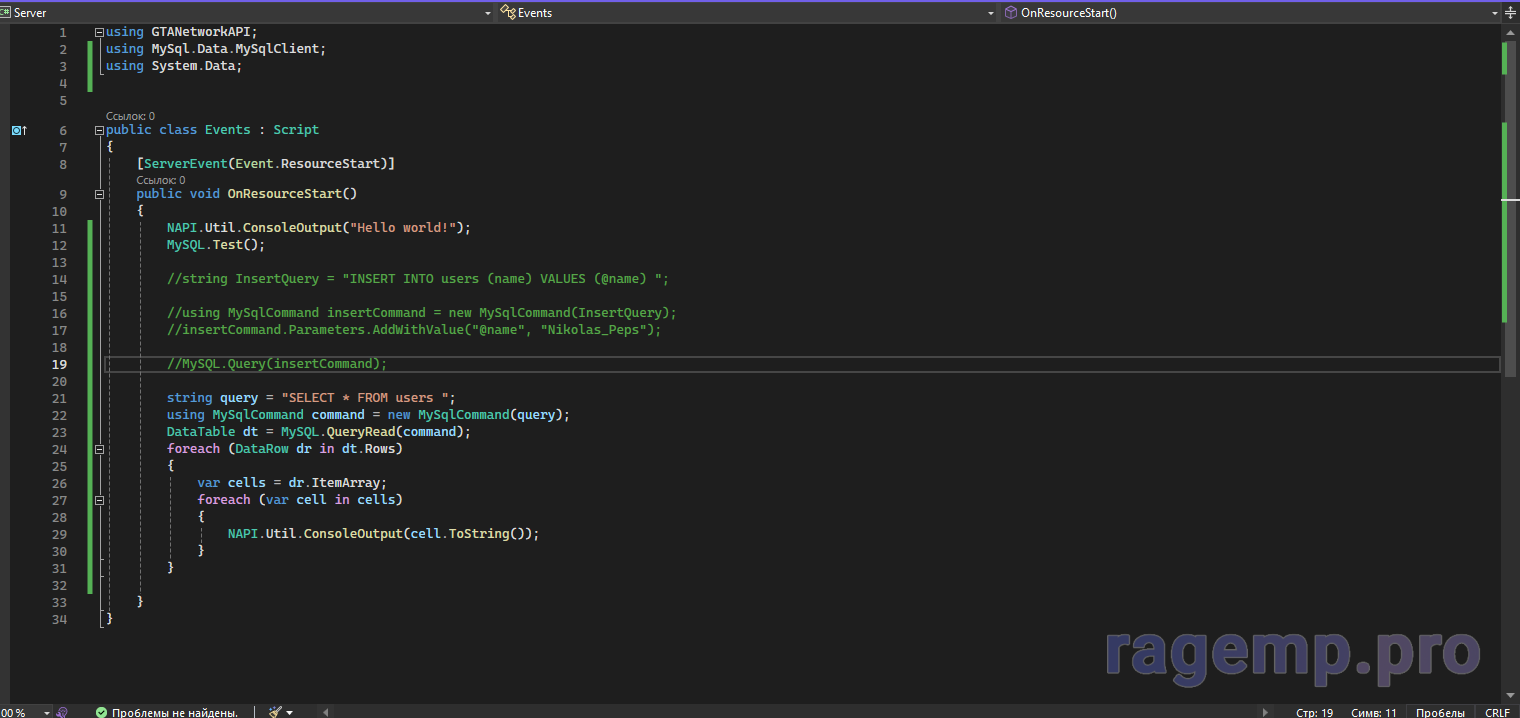Click the "Ссылок: 0" link above OnResourceStart
This screenshot has width=1520, height=718.
[160, 180]
